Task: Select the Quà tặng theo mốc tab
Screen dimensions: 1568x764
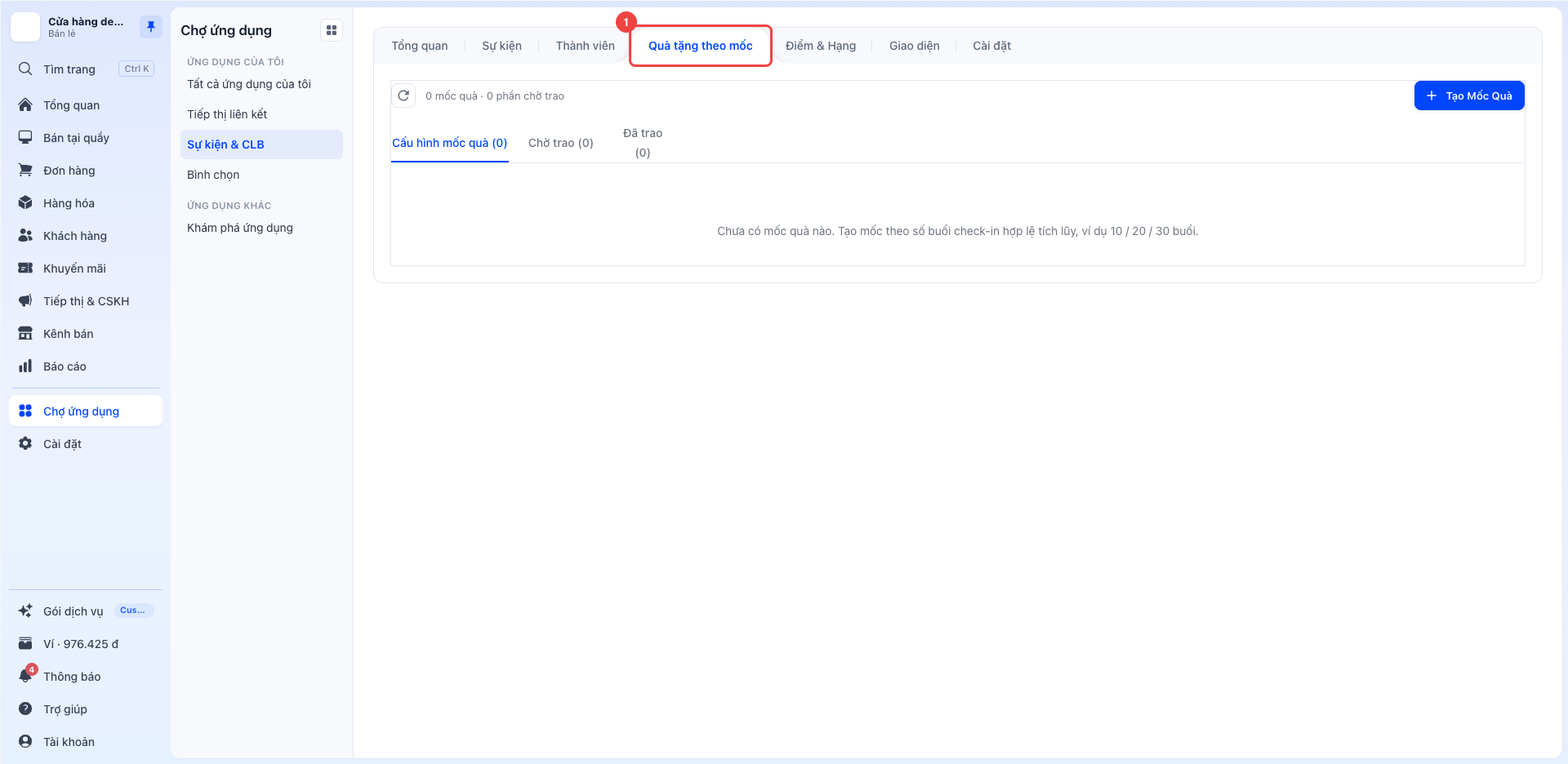Action: (x=701, y=46)
